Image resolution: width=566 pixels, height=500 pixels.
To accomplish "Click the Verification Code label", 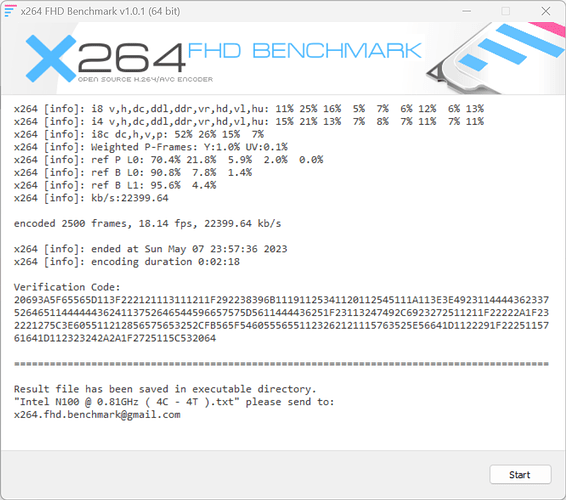I will click(67, 287).
